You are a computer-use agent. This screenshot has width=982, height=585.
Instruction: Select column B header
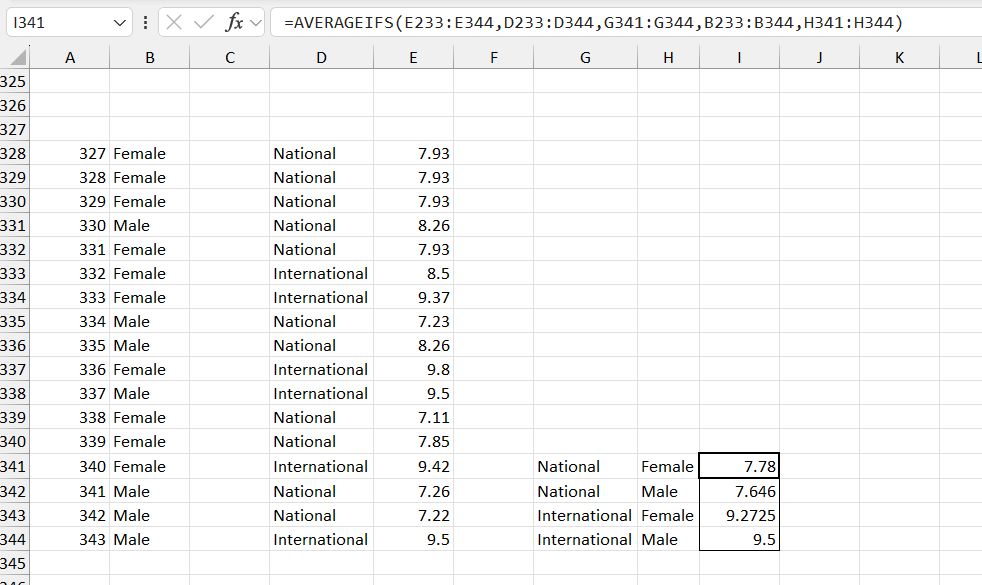pos(150,58)
